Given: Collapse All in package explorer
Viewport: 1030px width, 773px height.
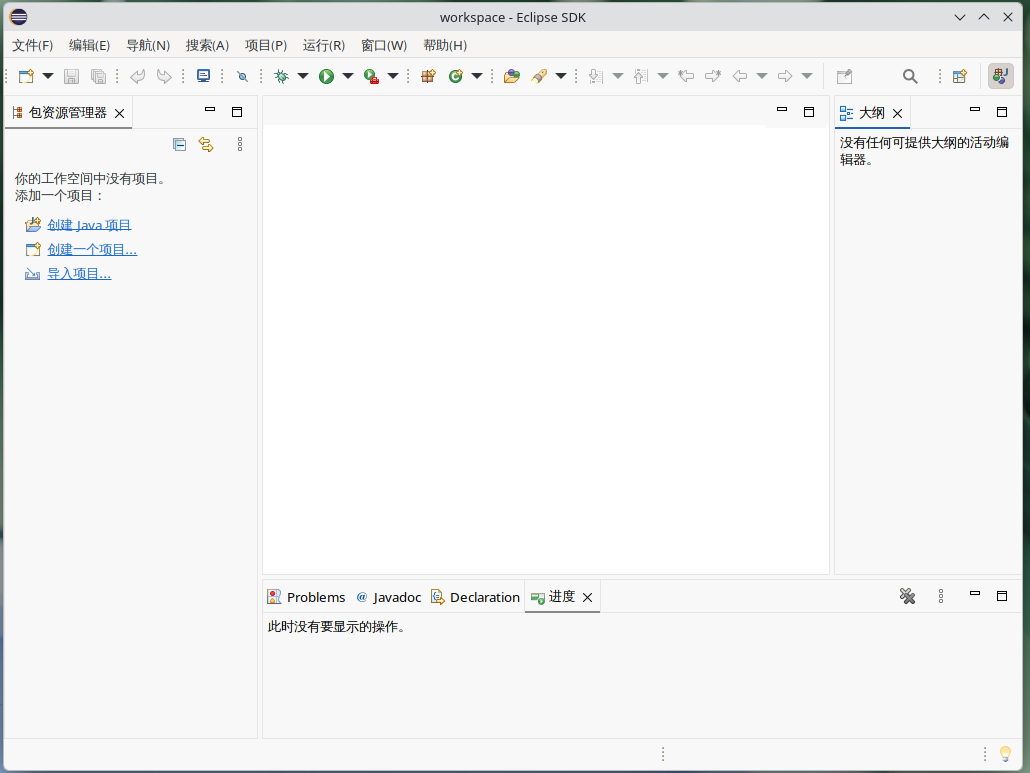Looking at the screenshot, I should tap(179, 144).
